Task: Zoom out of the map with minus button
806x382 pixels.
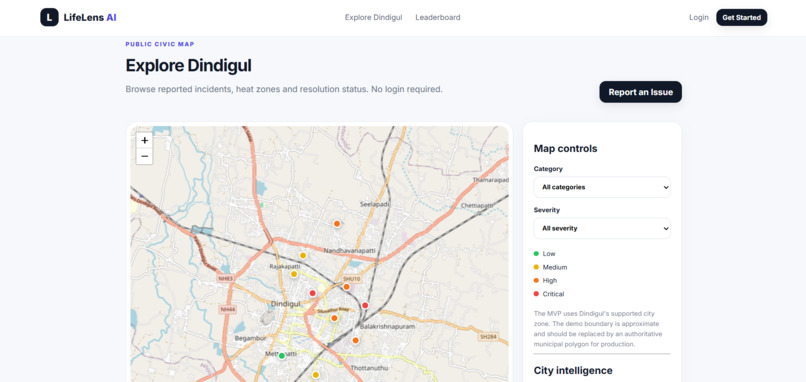Action: click(x=144, y=156)
